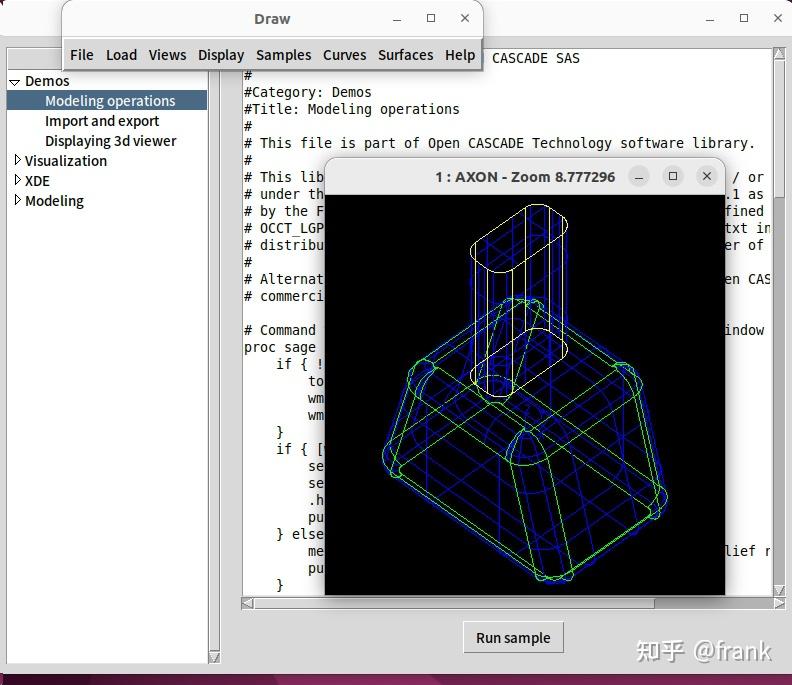This screenshot has width=792, height=685.
Task: Close the AXON viewer window
Action: (x=707, y=176)
